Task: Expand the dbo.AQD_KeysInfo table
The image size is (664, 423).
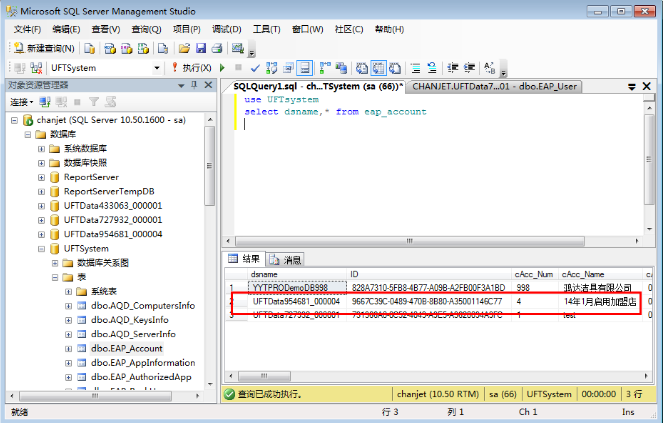Action: click(x=68, y=321)
